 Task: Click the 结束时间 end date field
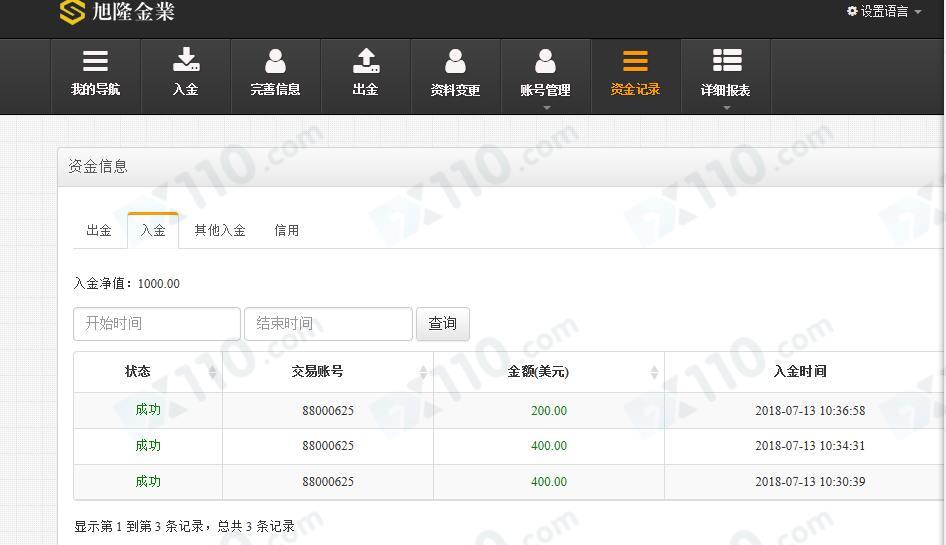pos(328,324)
